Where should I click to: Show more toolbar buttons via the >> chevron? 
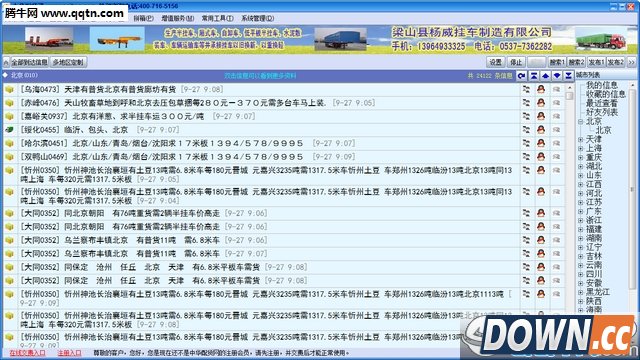pos(631,62)
